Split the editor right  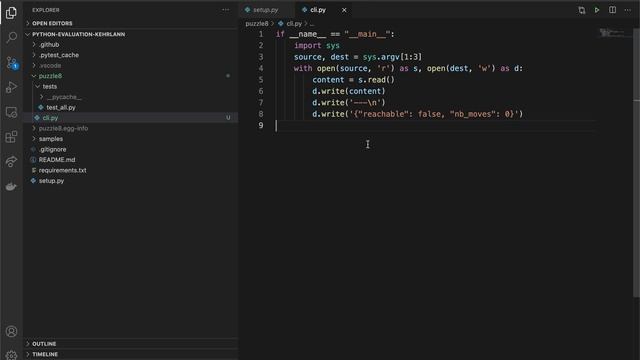[x=612, y=10]
